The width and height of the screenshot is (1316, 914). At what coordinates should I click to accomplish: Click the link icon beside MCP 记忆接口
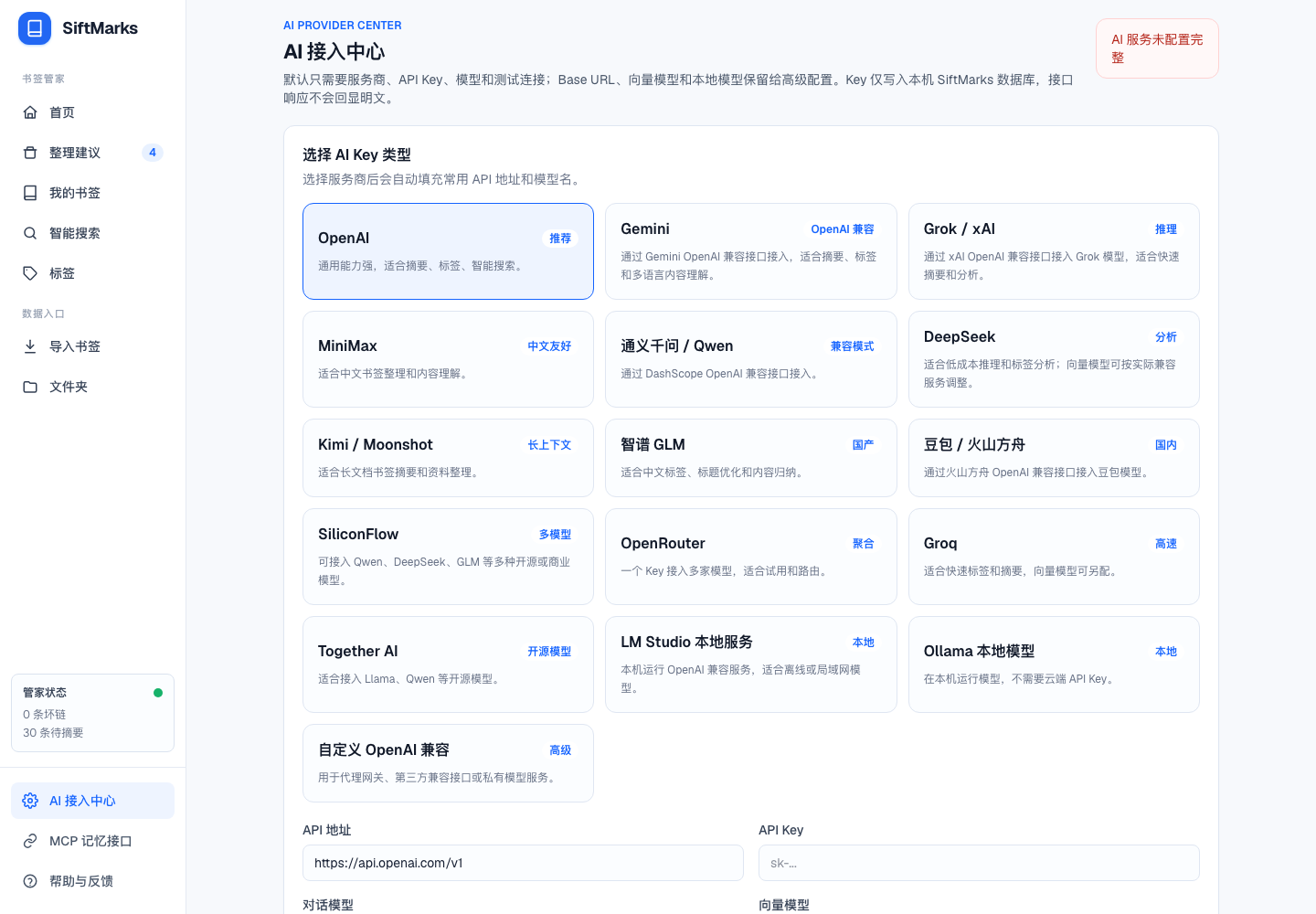tap(30, 841)
